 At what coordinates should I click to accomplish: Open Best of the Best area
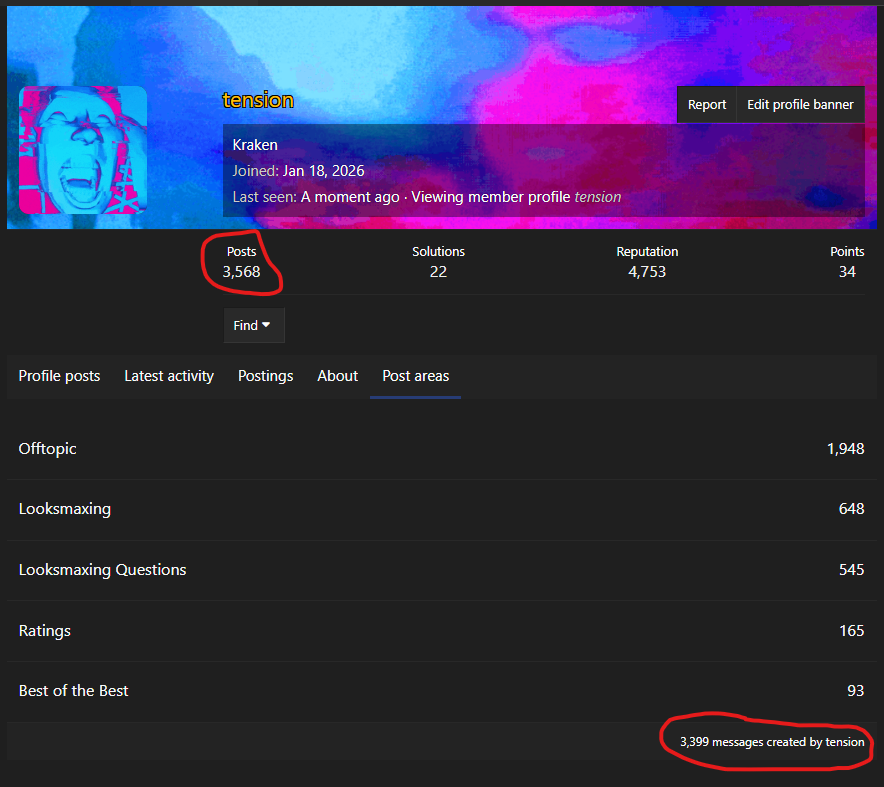point(73,691)
